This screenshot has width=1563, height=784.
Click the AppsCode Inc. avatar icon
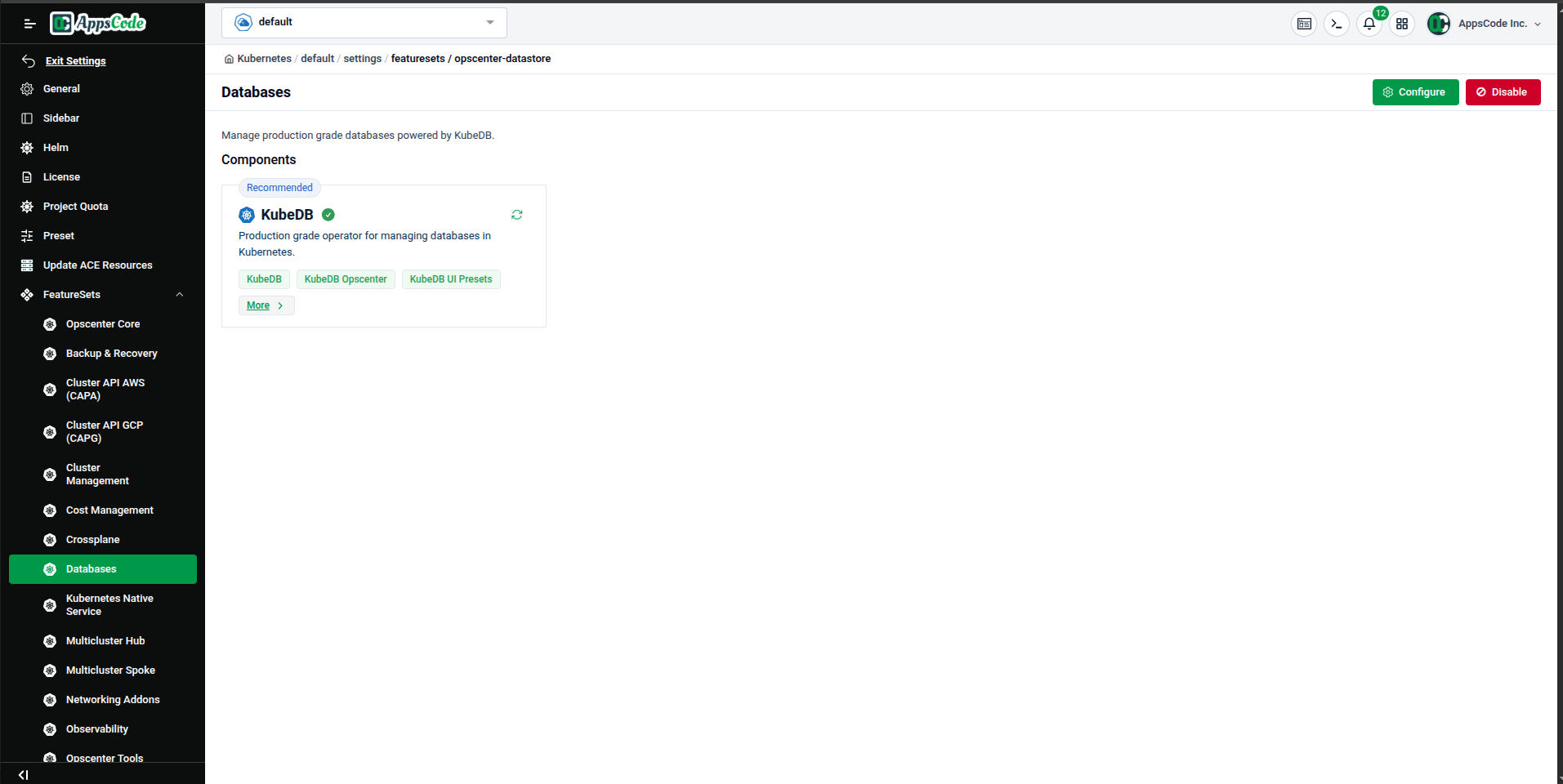click(1439, 24)
